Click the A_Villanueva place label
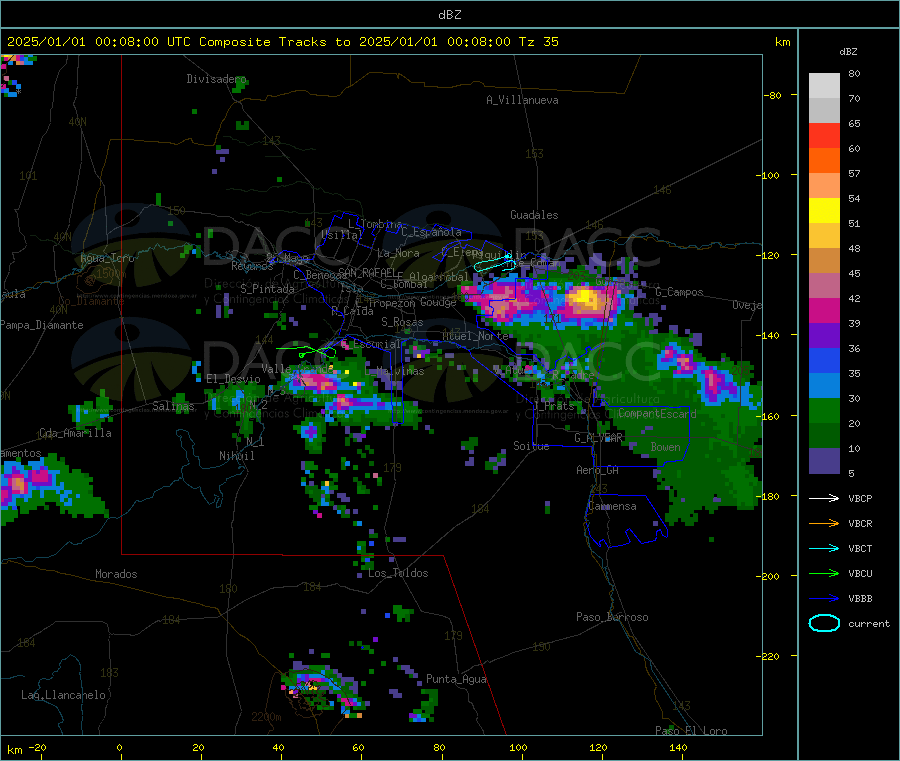Screen dimensions: 900x761 click(522, 100)
